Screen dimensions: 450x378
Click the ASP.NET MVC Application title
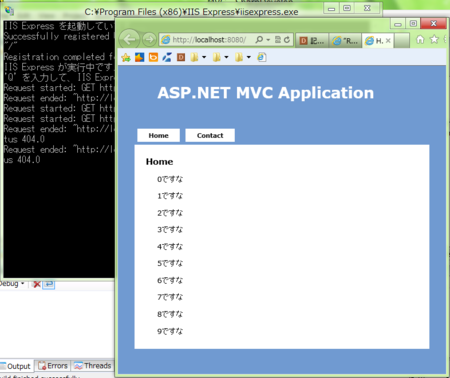click(x=266, y=93)
